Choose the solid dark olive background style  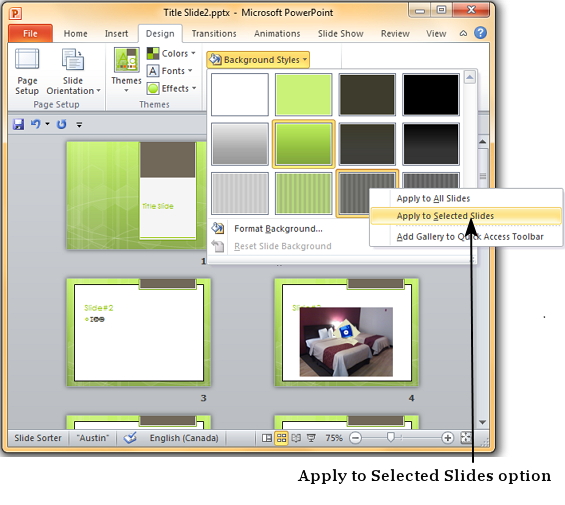pos(367,94)
